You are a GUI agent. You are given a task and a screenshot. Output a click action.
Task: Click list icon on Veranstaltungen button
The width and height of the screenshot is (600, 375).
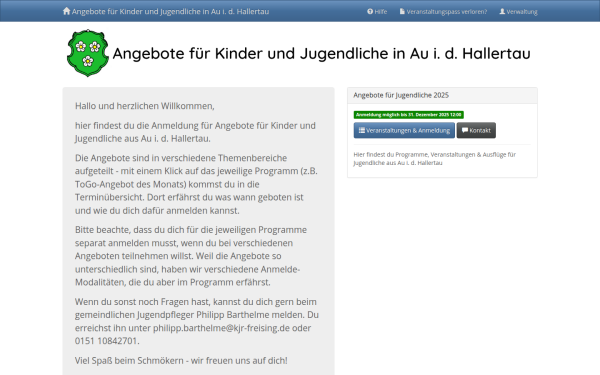coord(362,130)
